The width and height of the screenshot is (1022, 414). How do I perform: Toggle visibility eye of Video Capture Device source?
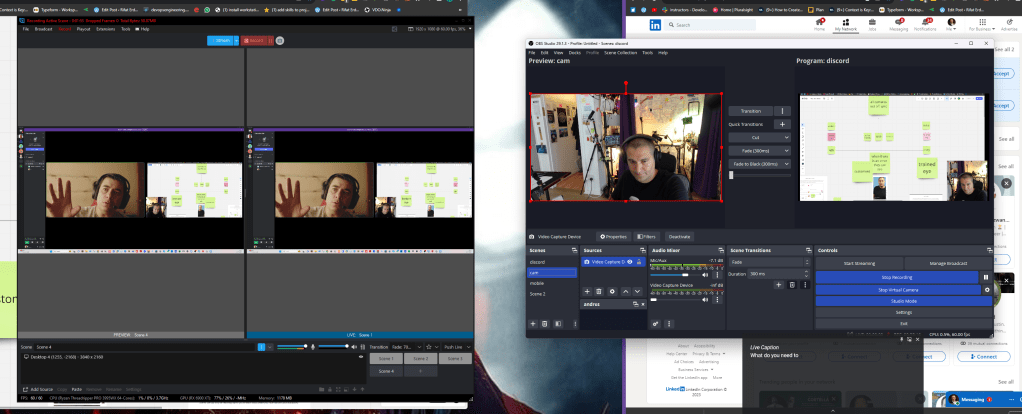point(630,262)
